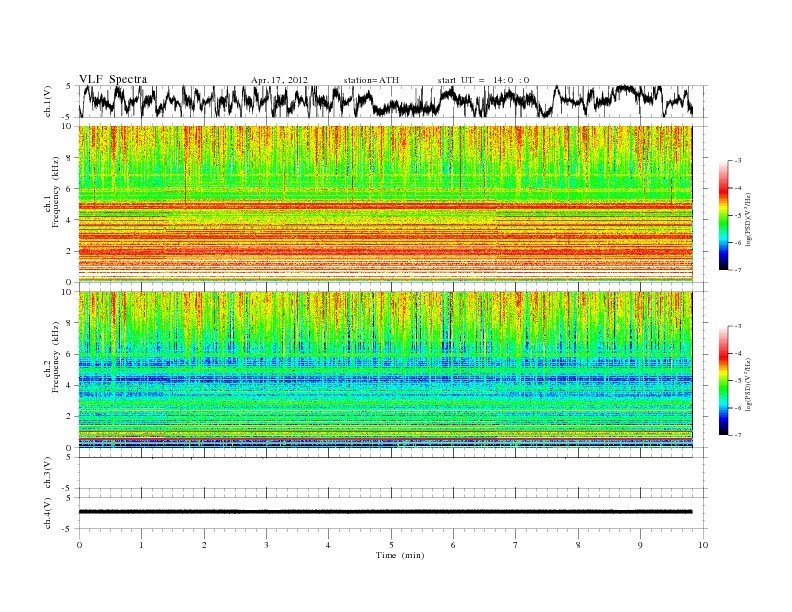Click inside the ch.1 spectrogram panel
Screen dimensions: 792x612
385,204
